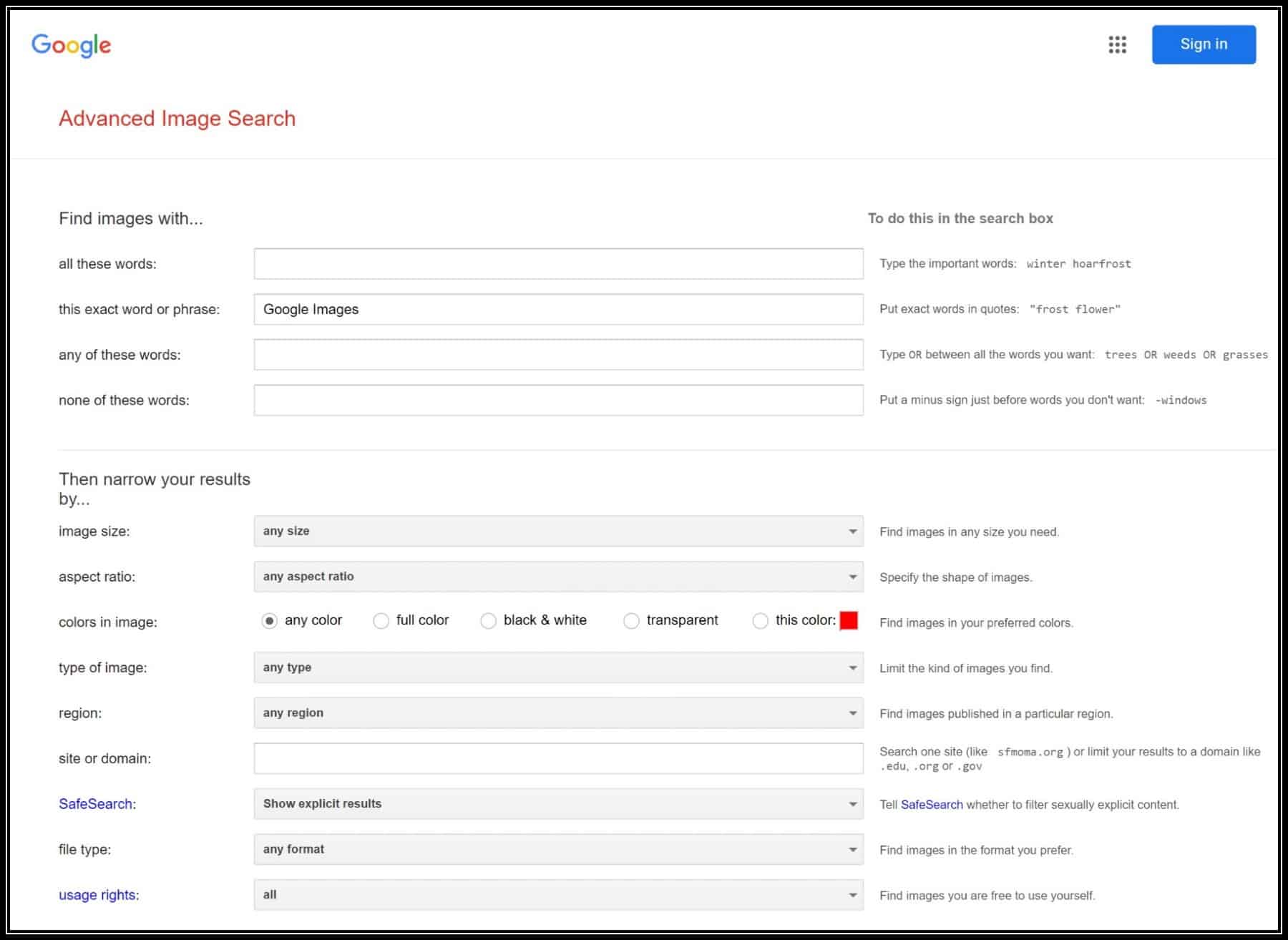Click the Google logo
Screen dimensions: 1288x940
click(x=72, y=46)
